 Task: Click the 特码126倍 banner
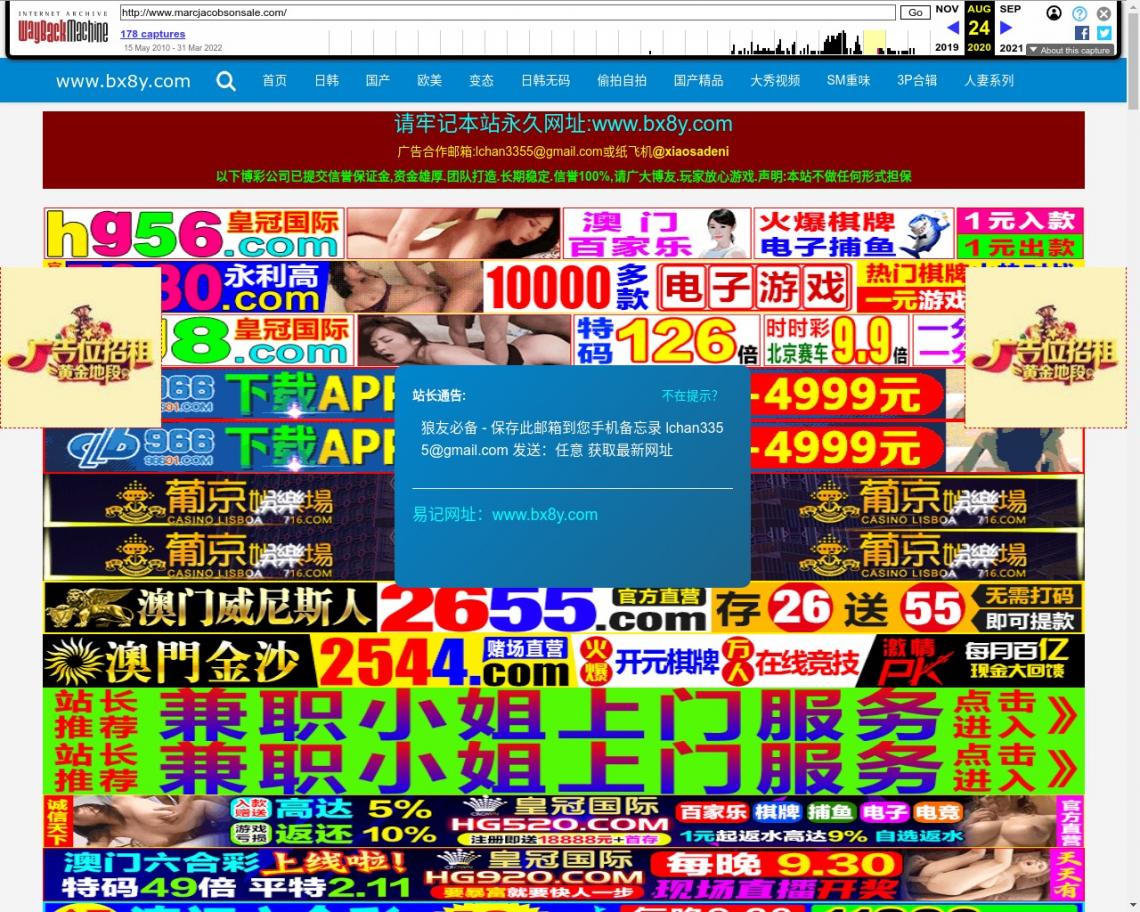[x=667, y=340]
